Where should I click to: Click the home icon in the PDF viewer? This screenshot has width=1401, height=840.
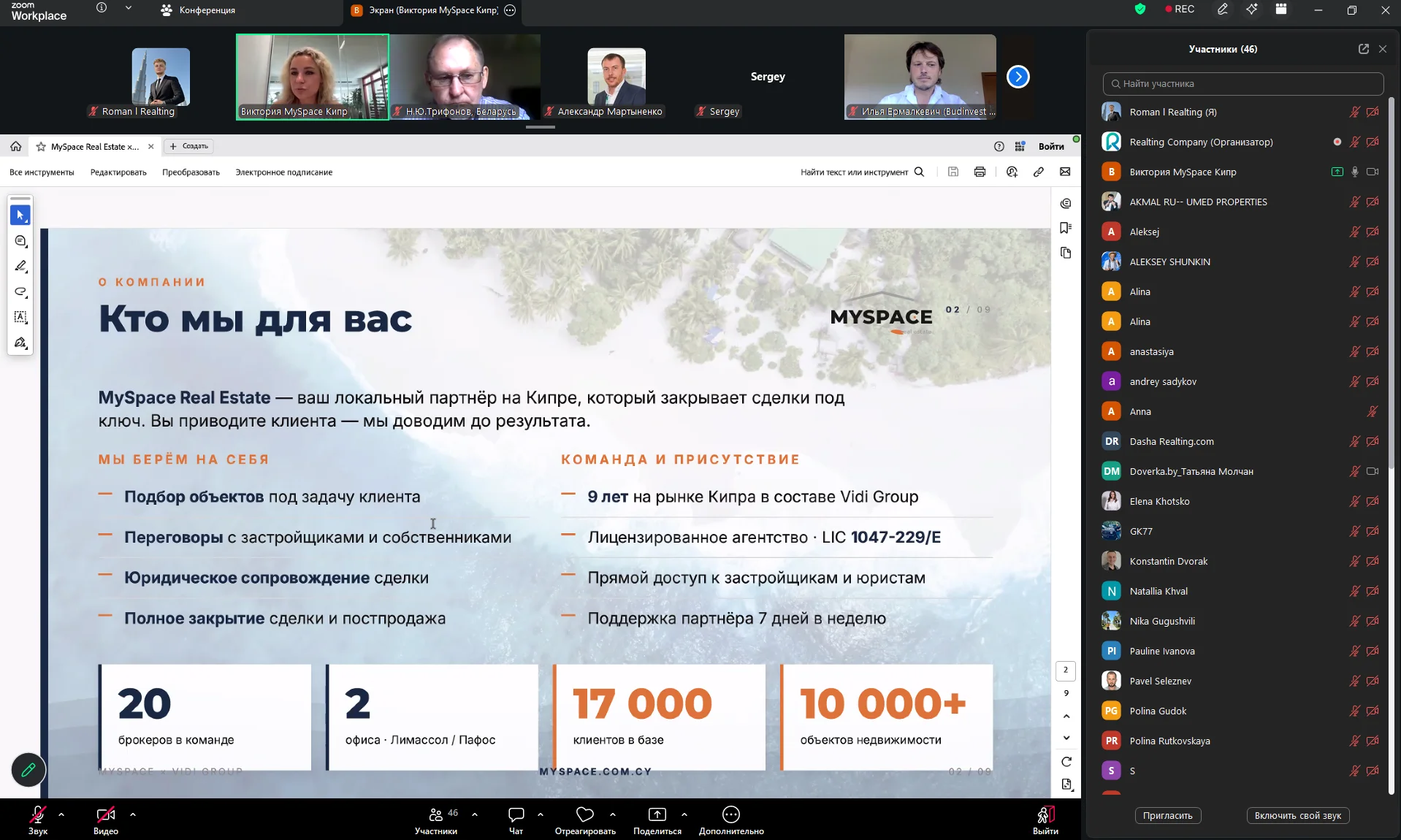pyautogui.click(x=15, y=146)
